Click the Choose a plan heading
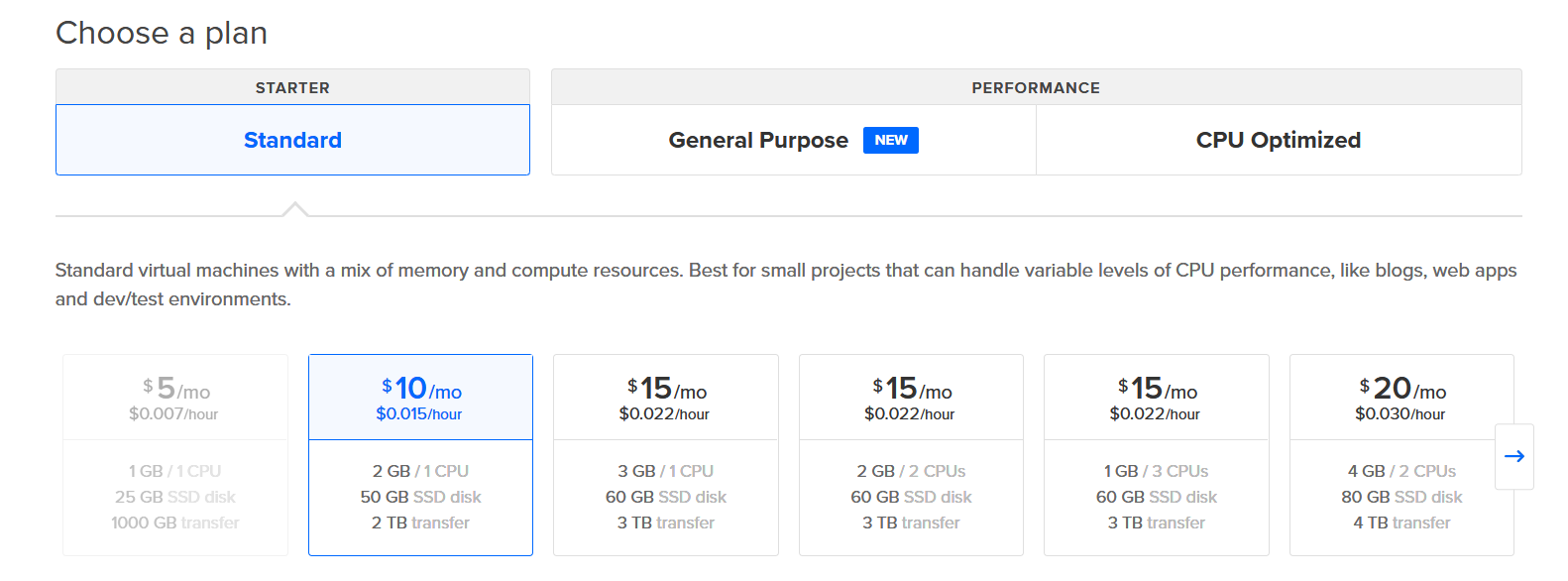 tap(162, 33)
